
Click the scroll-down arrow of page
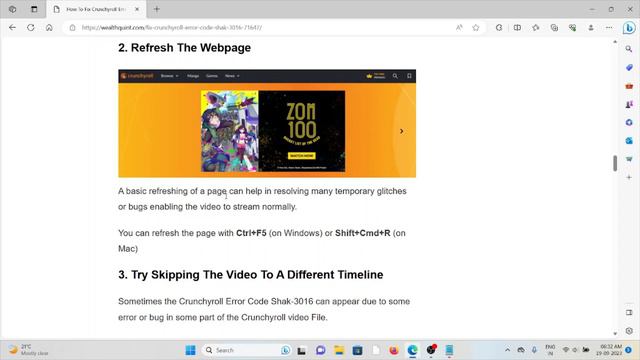click(x=615, y=333)
